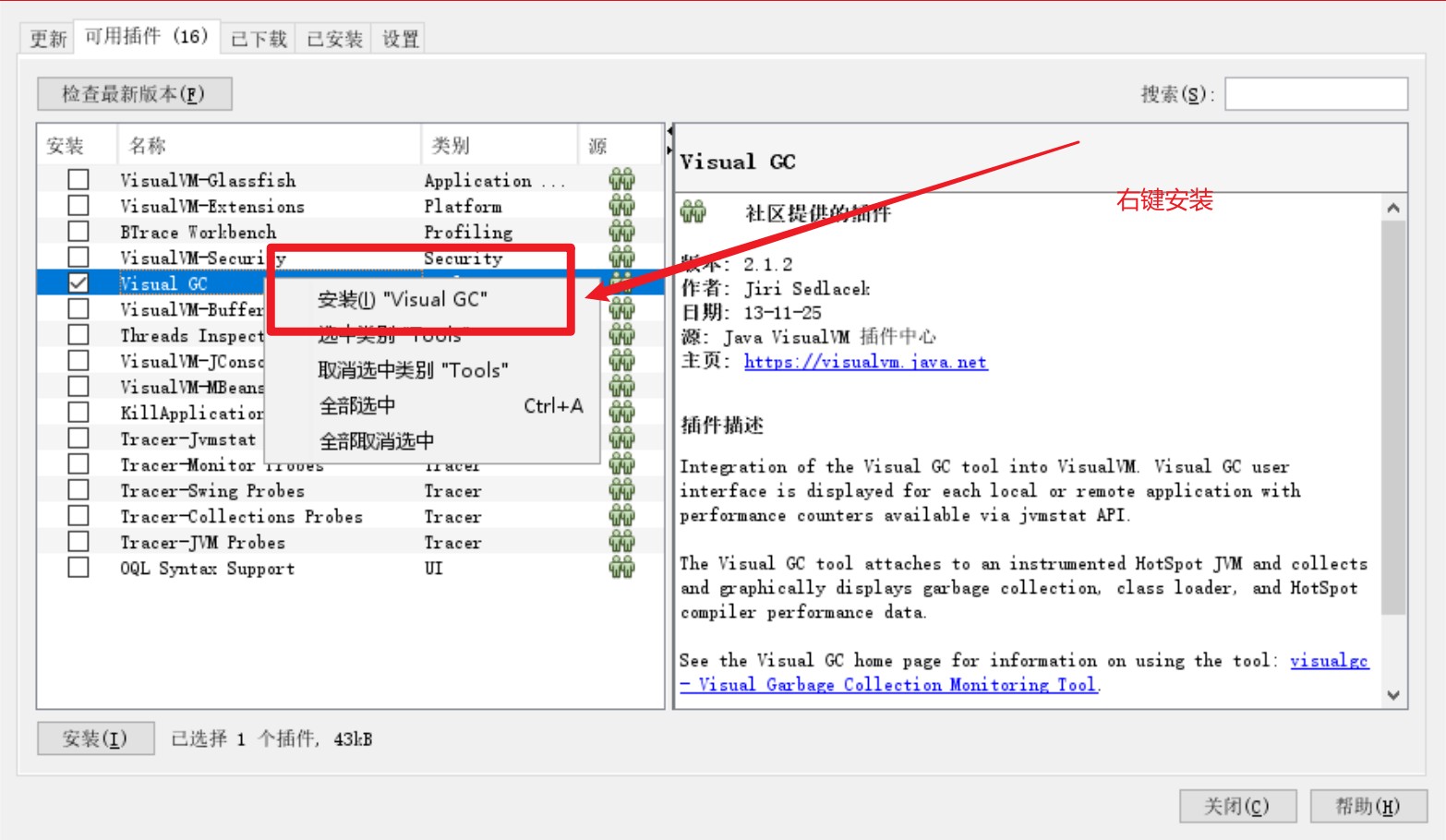The height and width of the screenshot is (840, 1446).
Task: Sort by the 源 column header
Action: 620,145
